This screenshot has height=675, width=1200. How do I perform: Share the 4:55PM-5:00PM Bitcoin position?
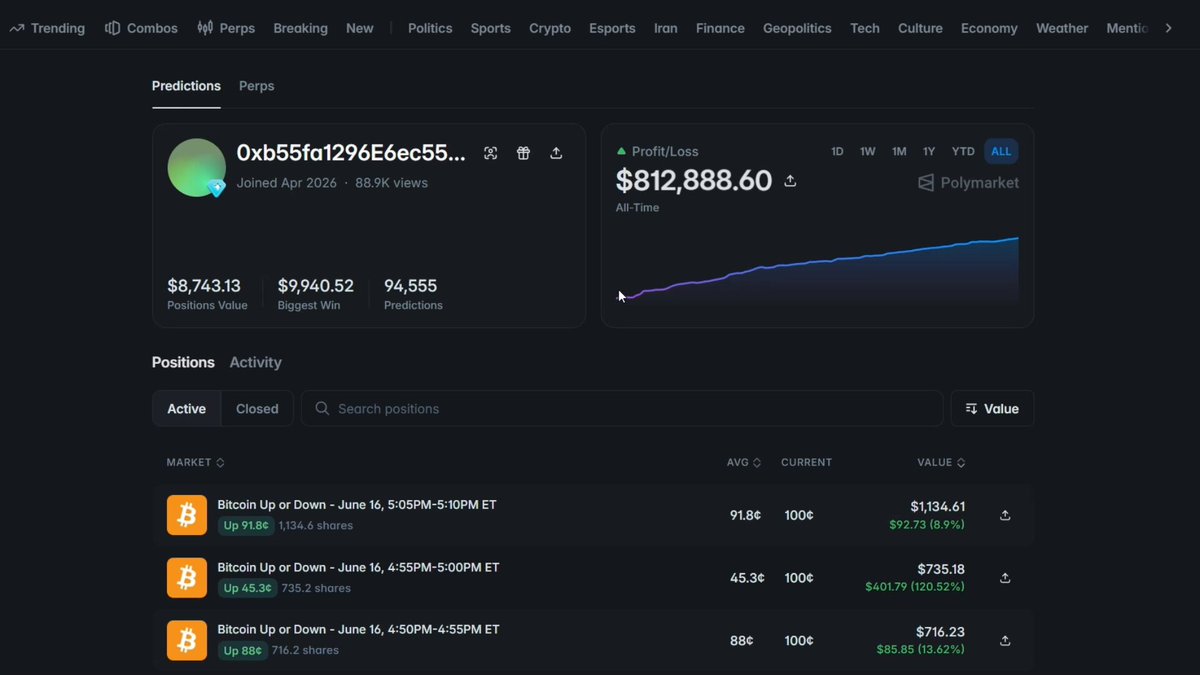(1005, 578)
